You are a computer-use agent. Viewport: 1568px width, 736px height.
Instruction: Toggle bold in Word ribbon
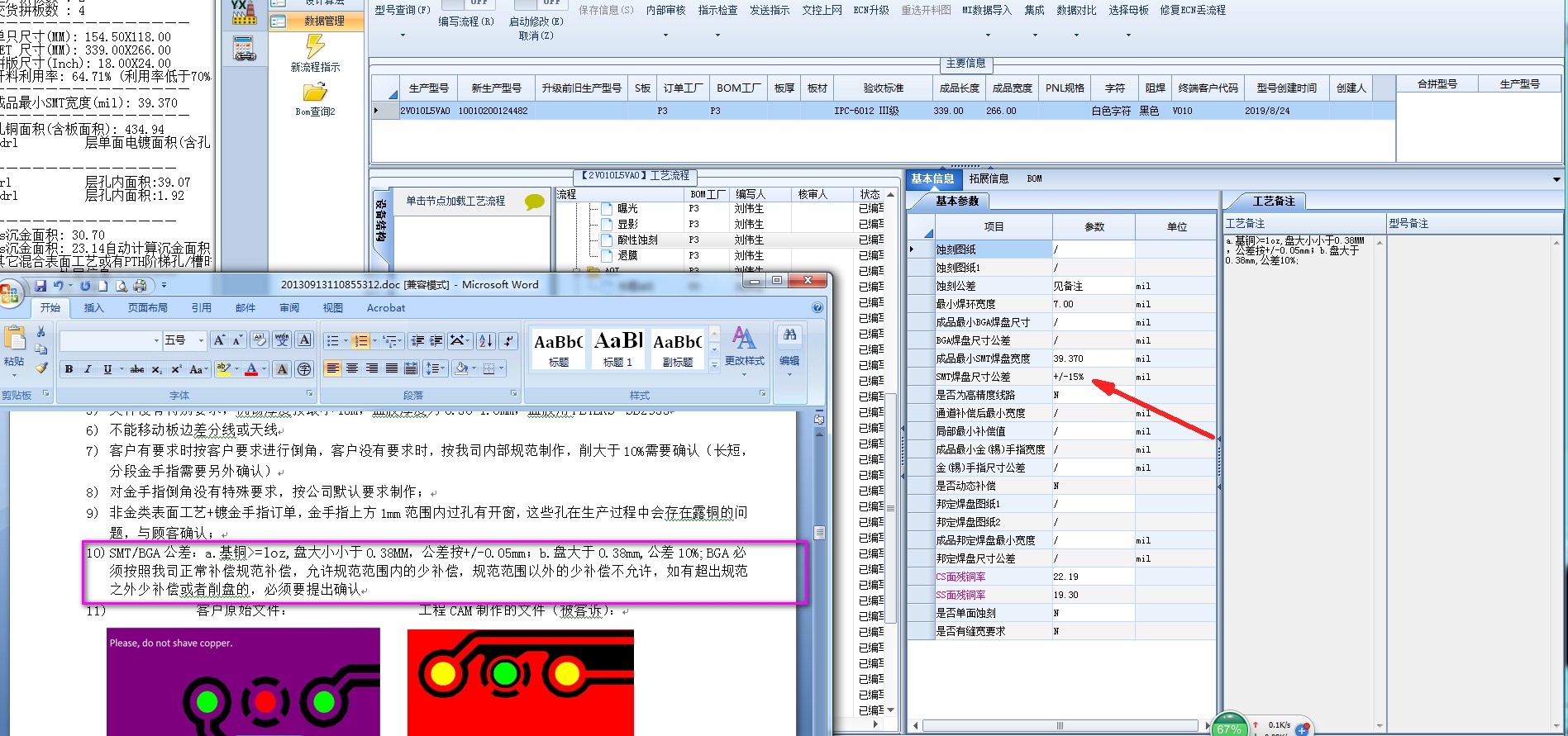coord(69,369)
